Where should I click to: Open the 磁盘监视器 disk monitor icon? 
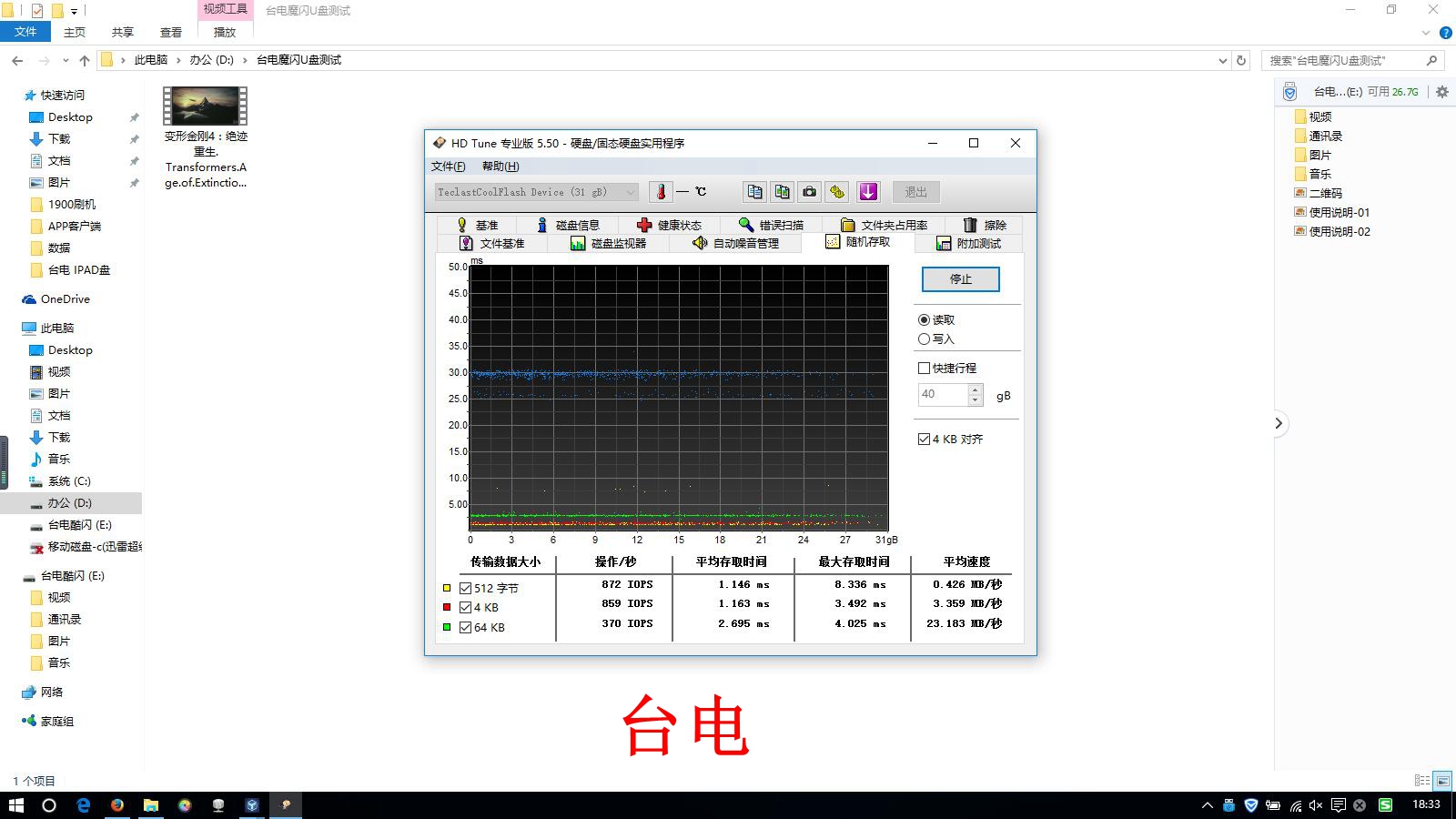(x=578, y=243)
